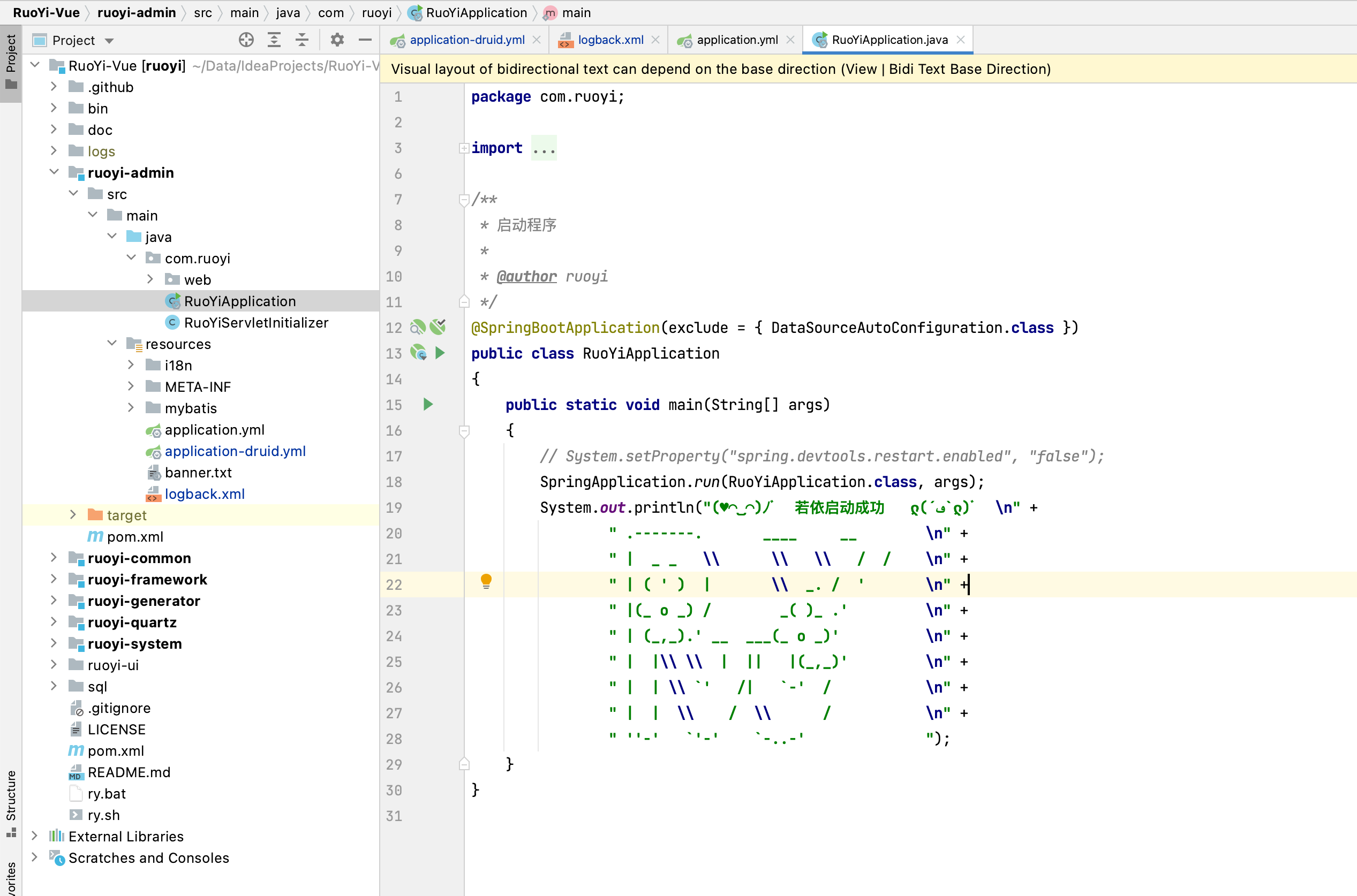The image size is (1357, 896).
Task: Open banner.txt in project tree
Action: (x=198, y=472)
